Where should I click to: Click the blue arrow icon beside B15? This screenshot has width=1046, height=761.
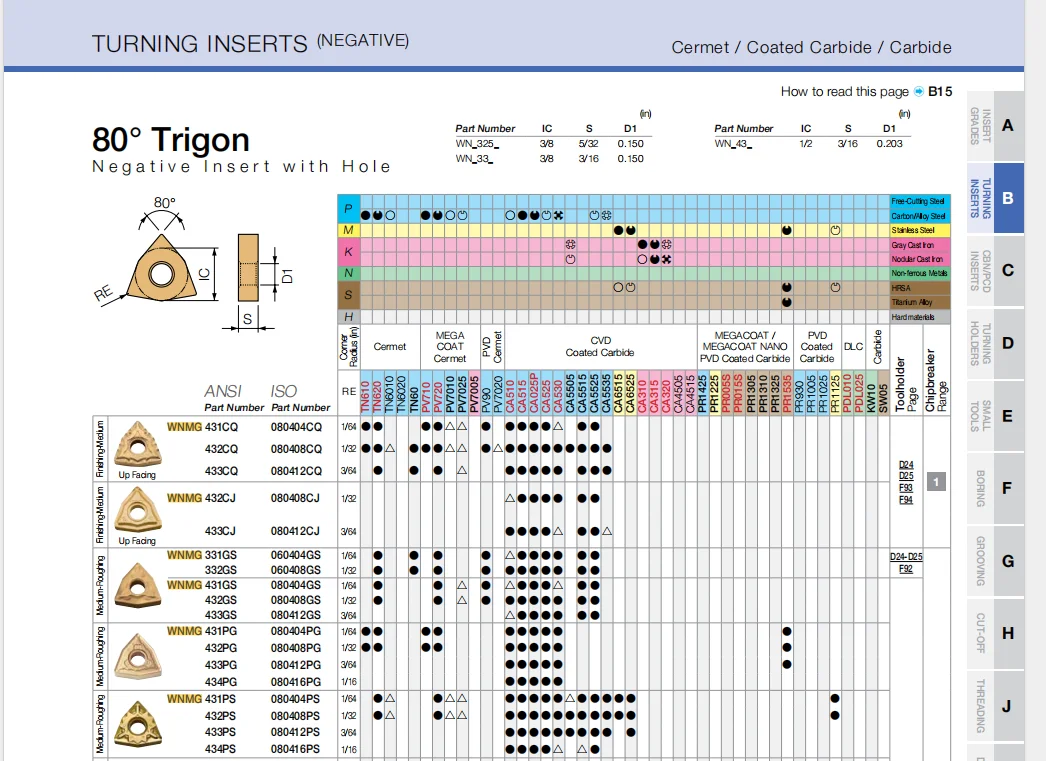click(919, 91)
